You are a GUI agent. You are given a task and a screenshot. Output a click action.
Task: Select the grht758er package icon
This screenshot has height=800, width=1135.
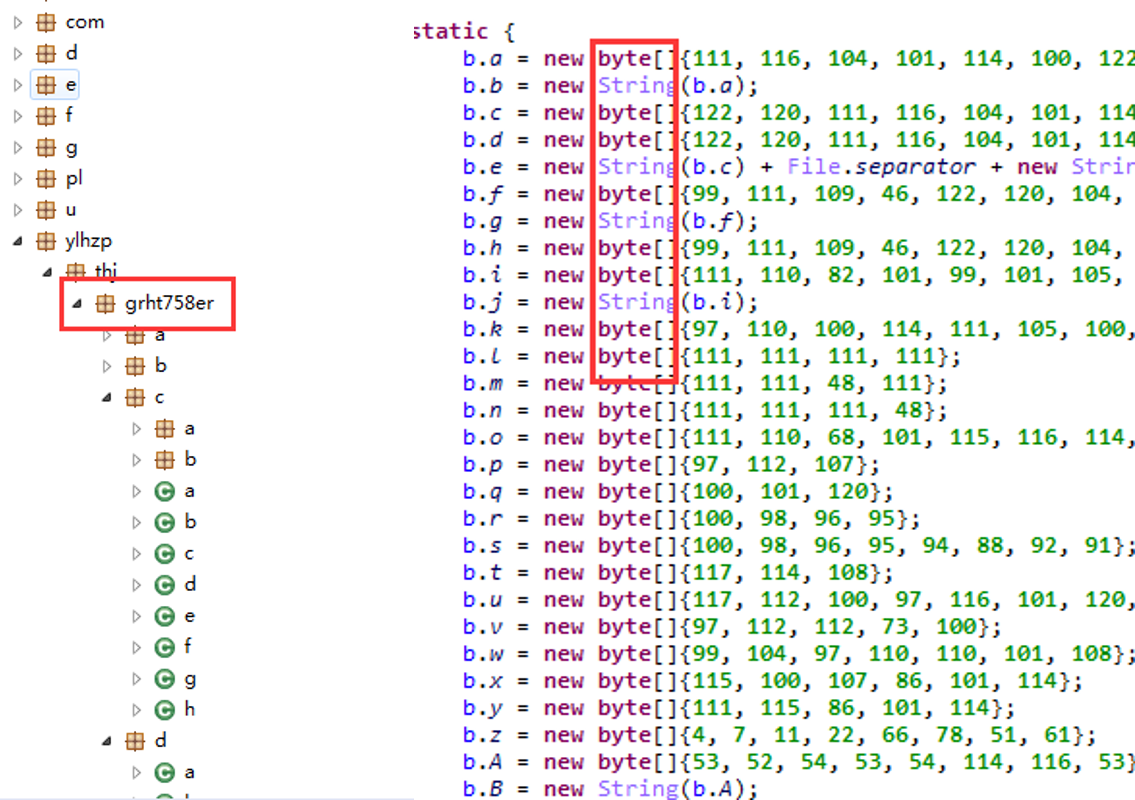click(105, 303)
